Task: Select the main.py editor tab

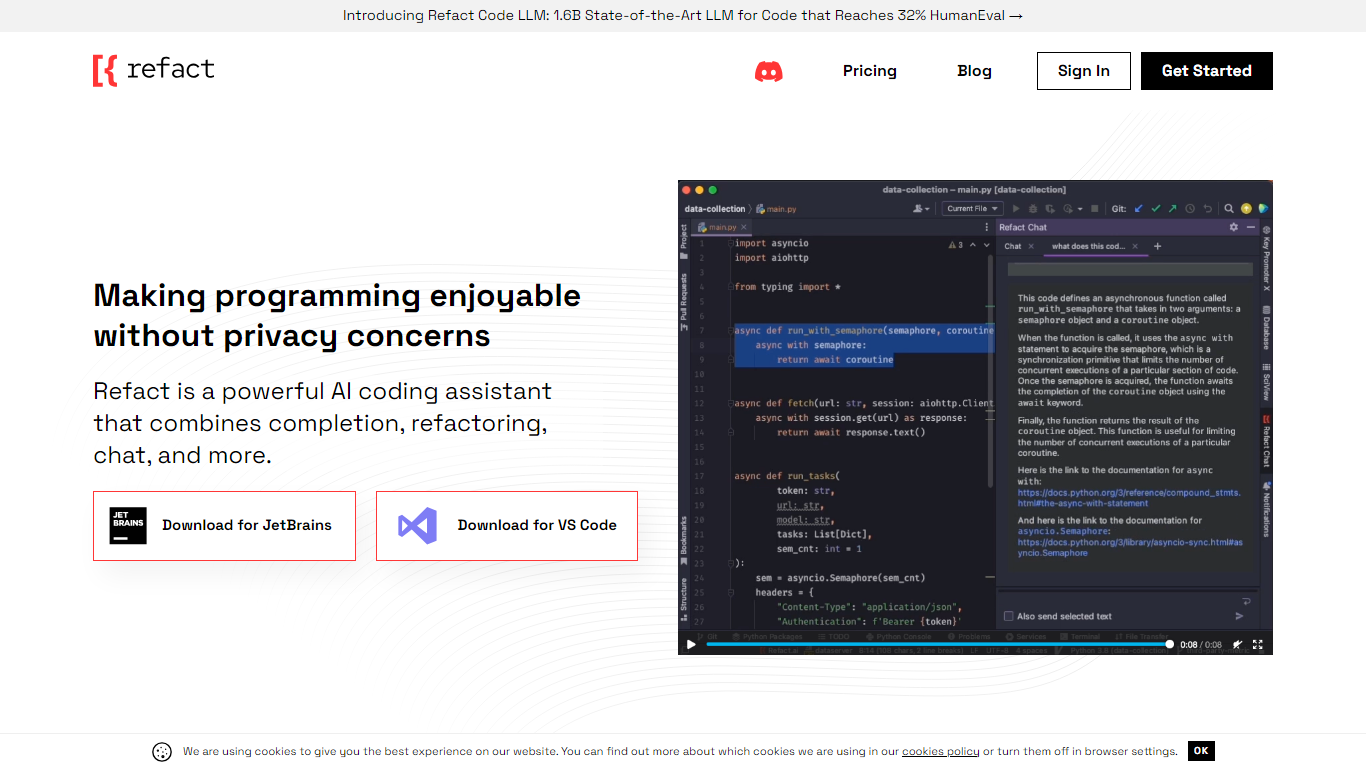Action: [722, 227]
